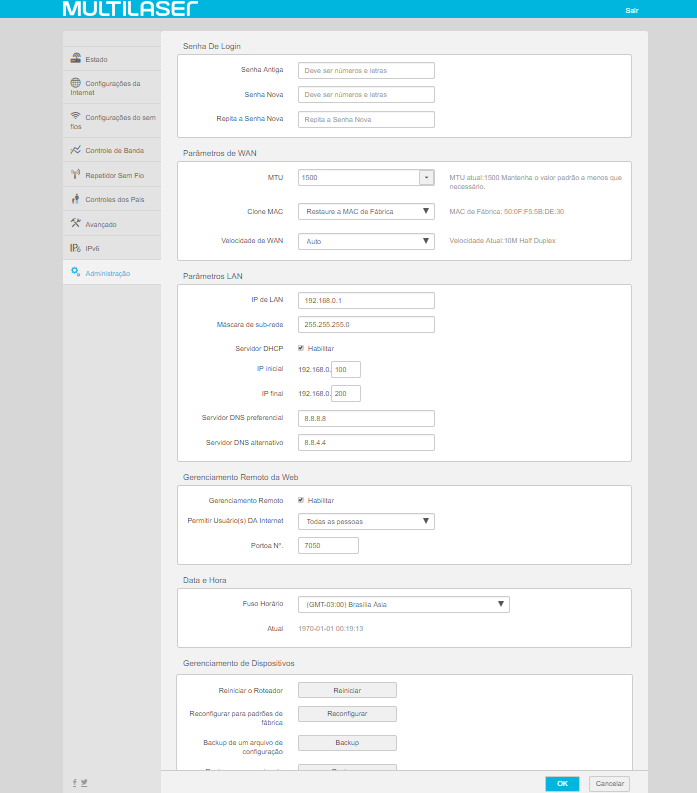Click the Administração gears icon
The height and width of the screenshot is (793, 697).
(76, 272)
